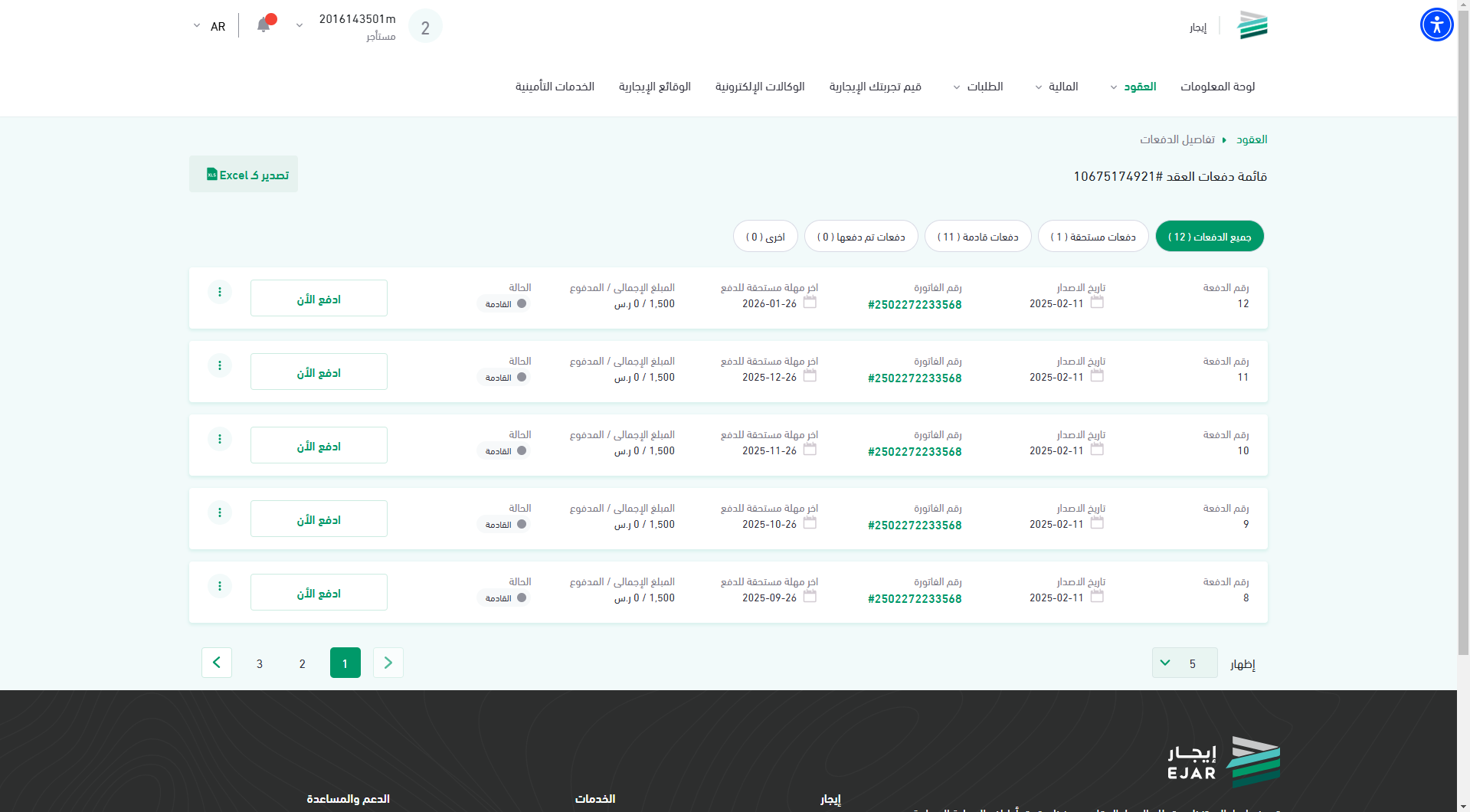The image size is (1470, 812).
Task: Click the calendar icon beside 2026-01-26
Action: [810, 303]
